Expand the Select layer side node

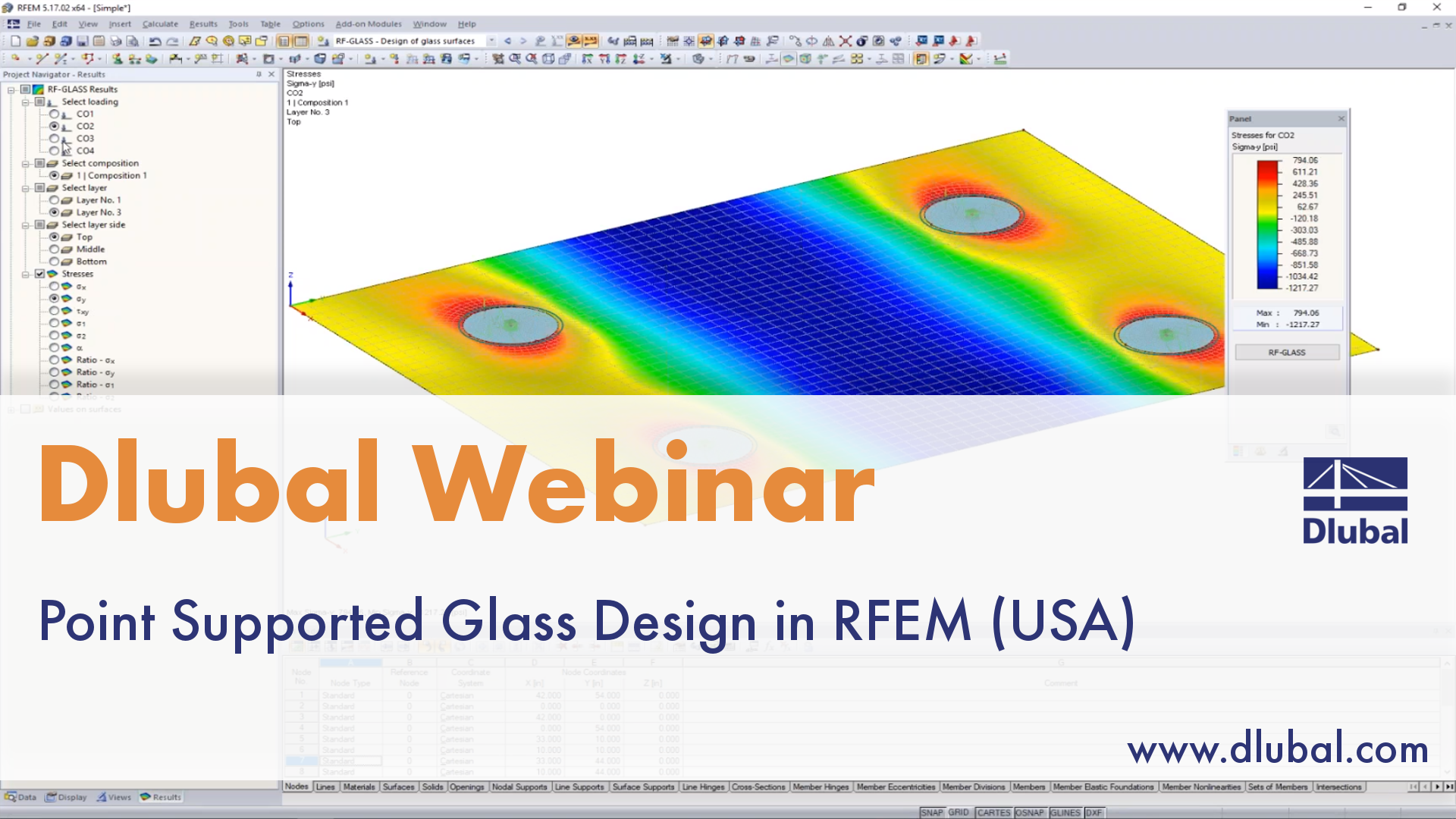coord(26,224)
